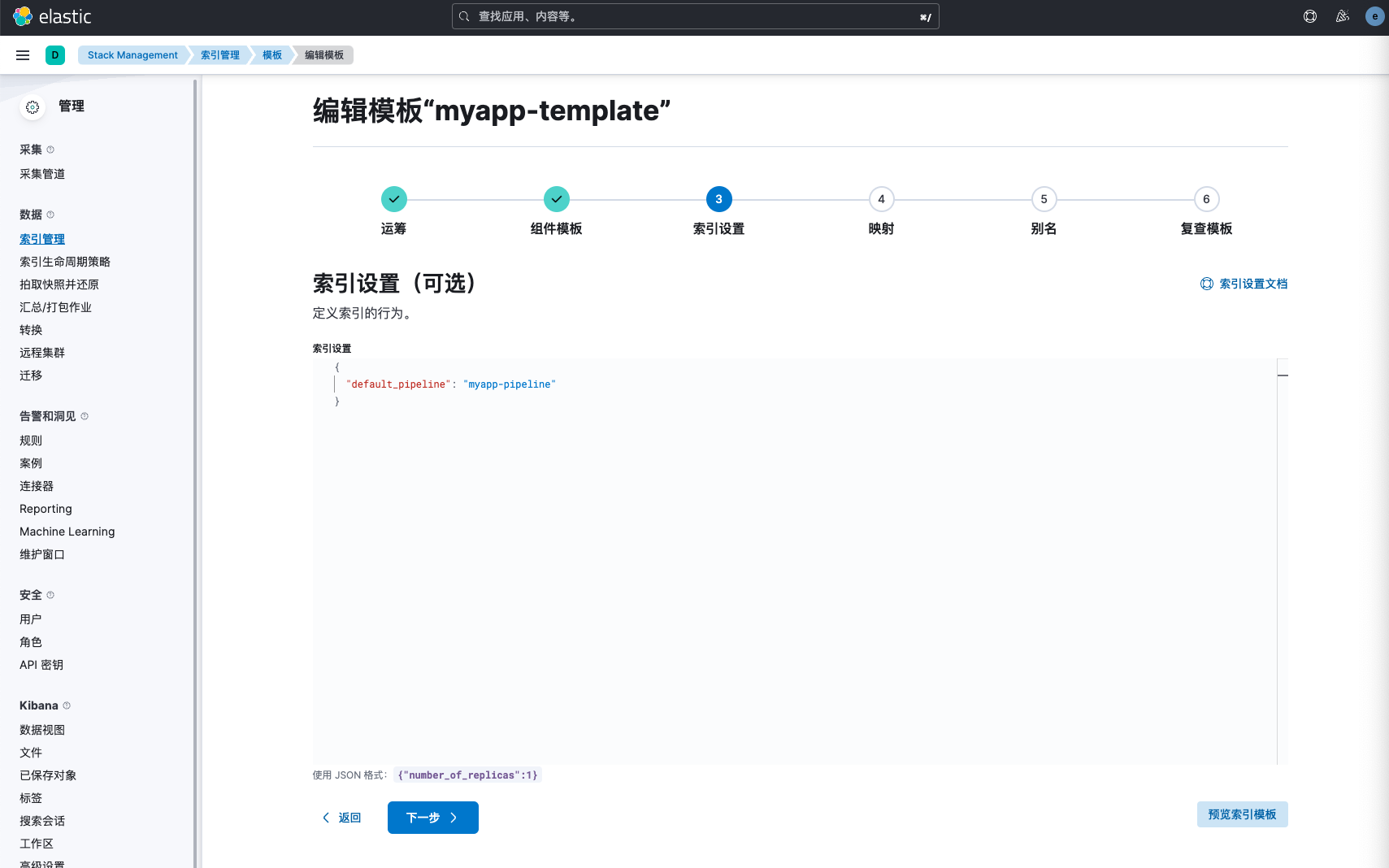
Task: Open 转换 in sidebar
Action: (x=31, y=330)
